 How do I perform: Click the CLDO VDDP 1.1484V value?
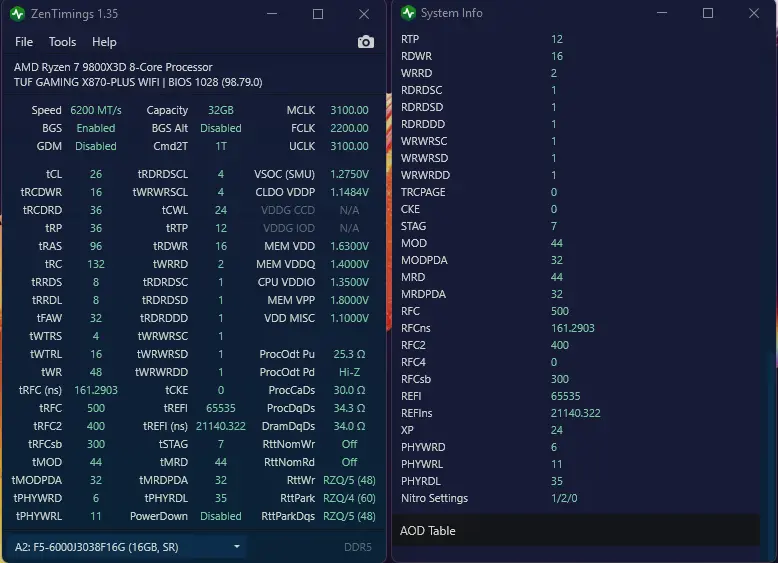click(349, 192)
